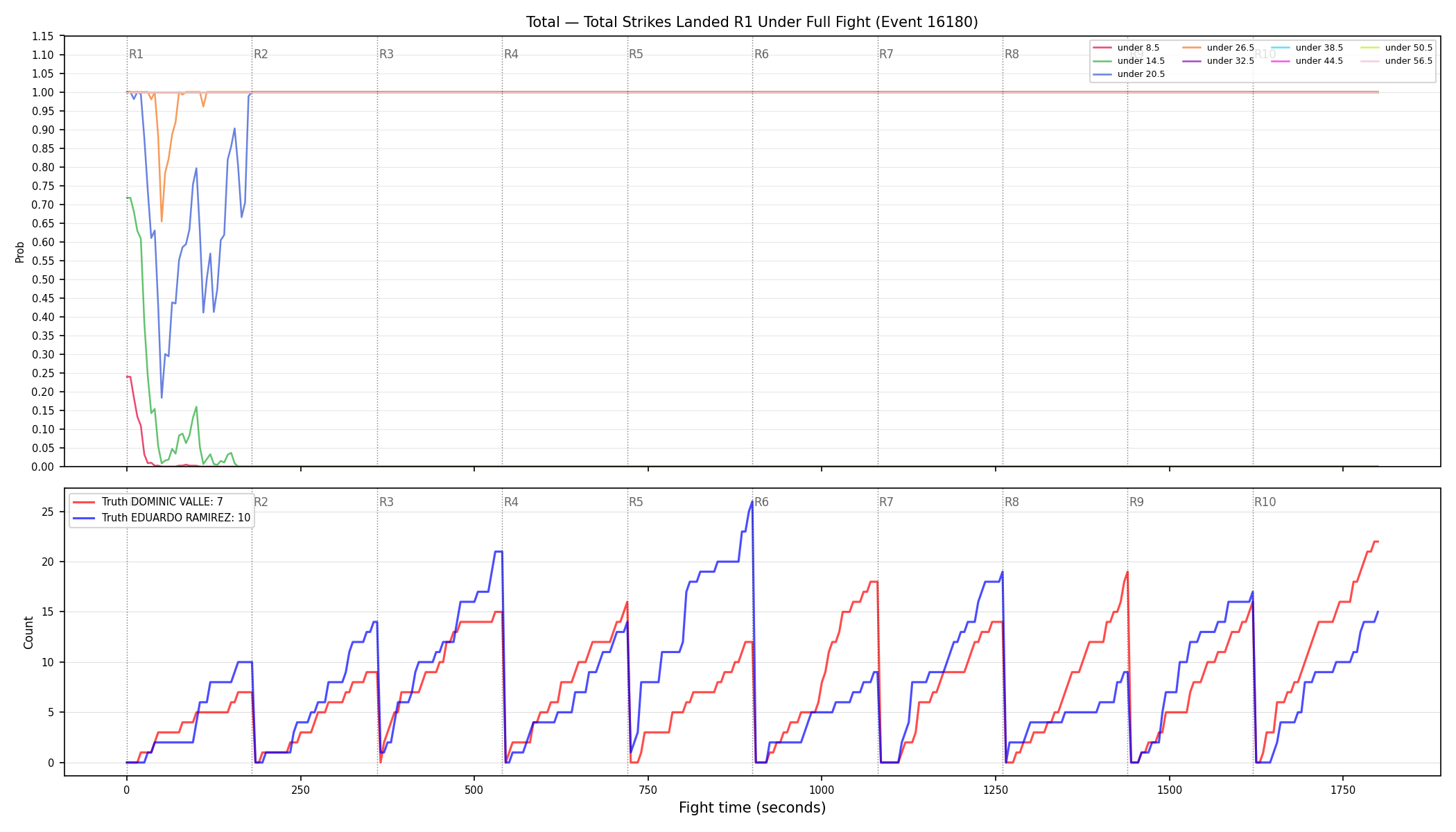1456x832 pixels.
Task: Select the 'under 26.5' legend entry
Action: click(1219, 48)
